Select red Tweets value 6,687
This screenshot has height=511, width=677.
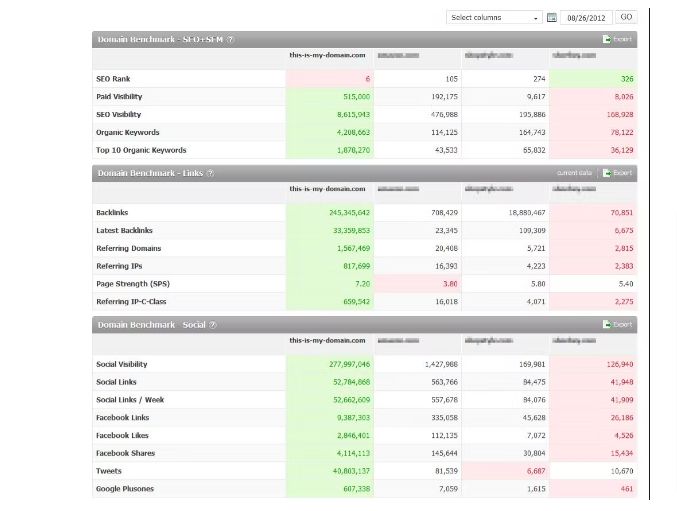coord(536,471)
